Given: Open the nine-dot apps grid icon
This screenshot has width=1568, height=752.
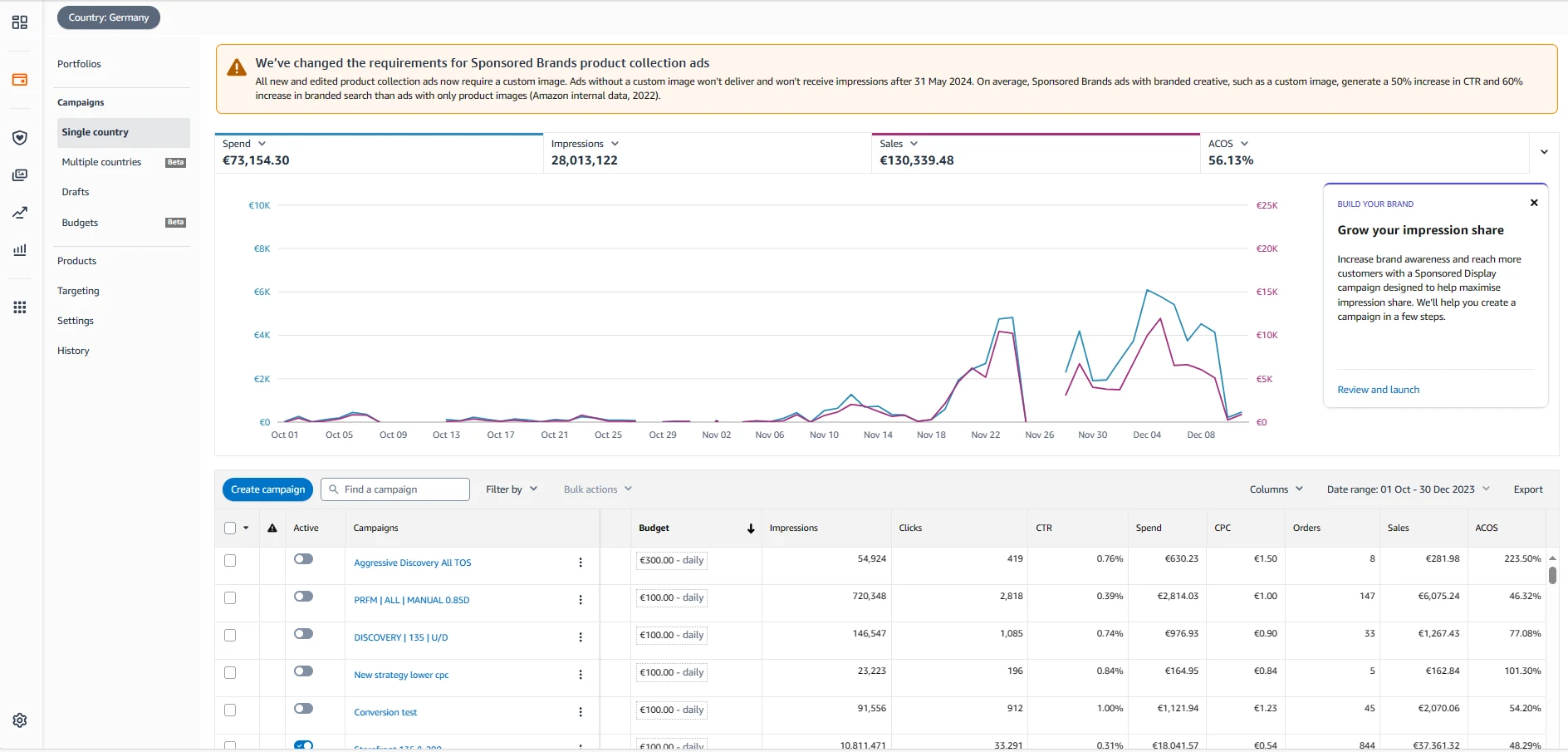Looking at the screenshot, I should (x=20, y=307).
